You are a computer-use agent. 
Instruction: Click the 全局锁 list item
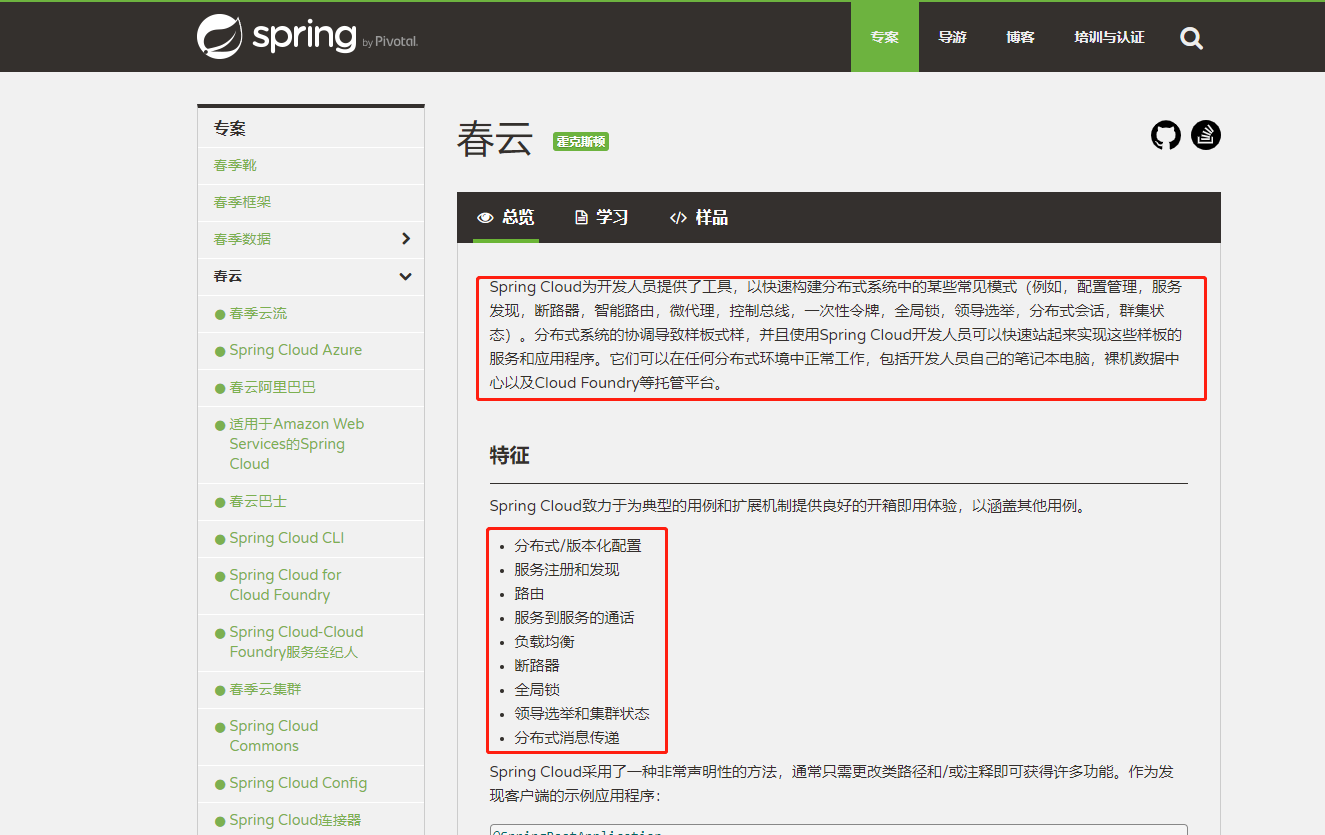[x=537, y=690]
